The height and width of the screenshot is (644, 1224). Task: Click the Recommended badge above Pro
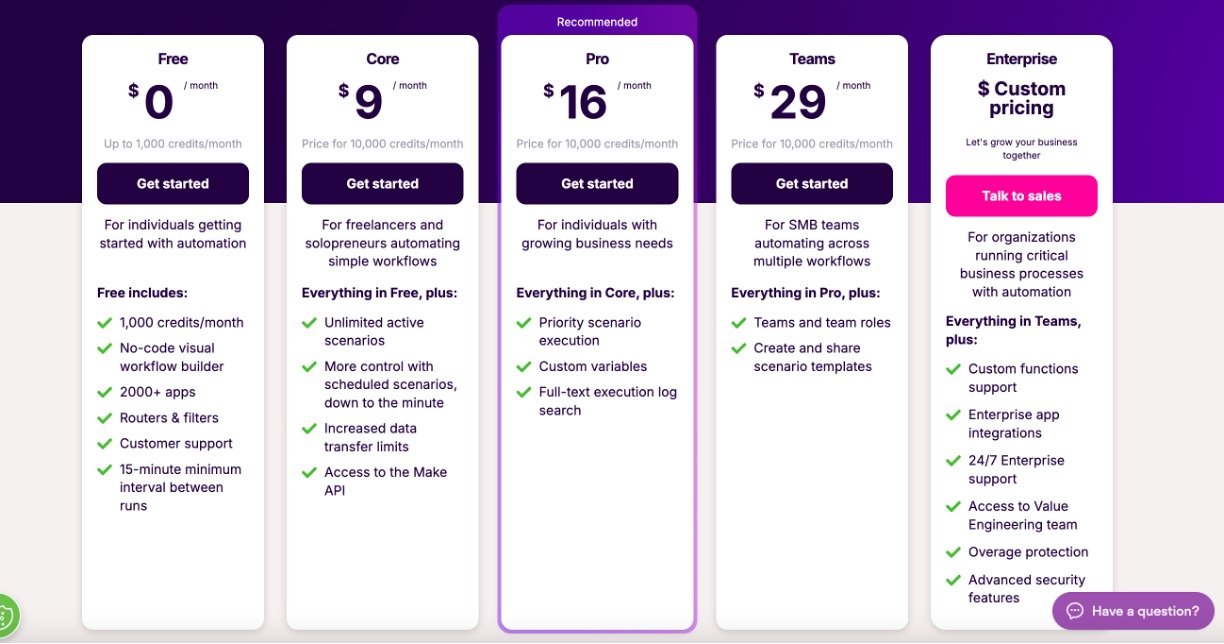597,22
